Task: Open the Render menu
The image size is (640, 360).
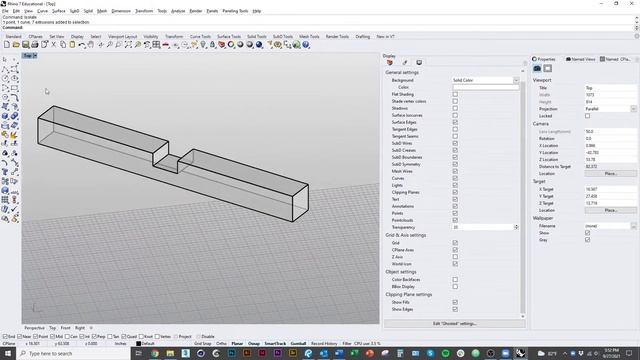Action: pos(196,11)
